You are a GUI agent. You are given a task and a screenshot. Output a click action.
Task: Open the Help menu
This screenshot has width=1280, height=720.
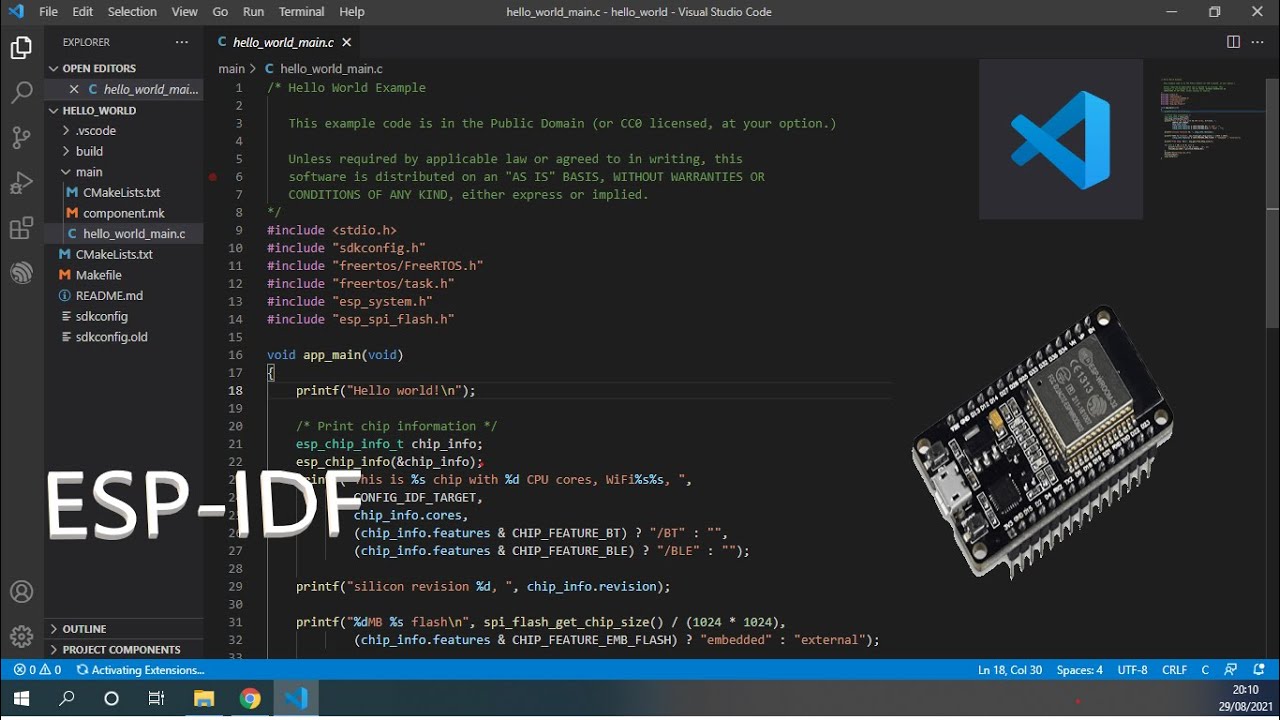(352, 12)
